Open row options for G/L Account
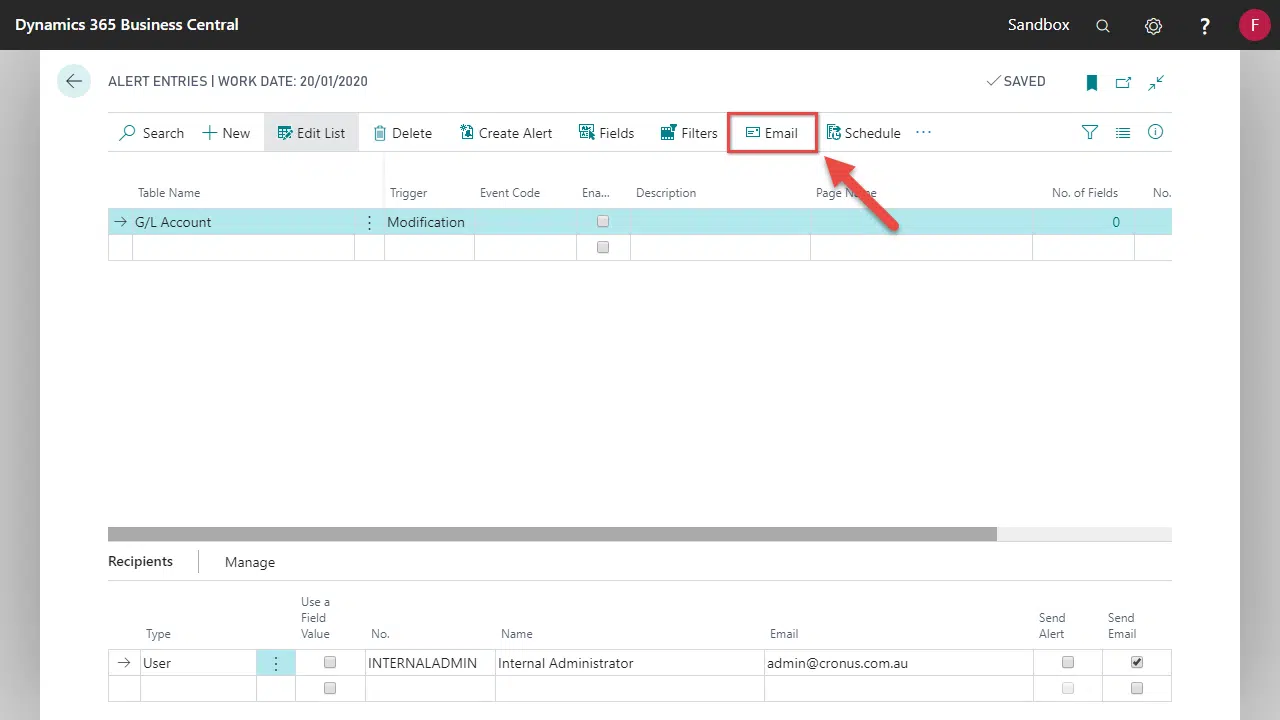Screen dimensions: 1280x720 pos(369,222)
